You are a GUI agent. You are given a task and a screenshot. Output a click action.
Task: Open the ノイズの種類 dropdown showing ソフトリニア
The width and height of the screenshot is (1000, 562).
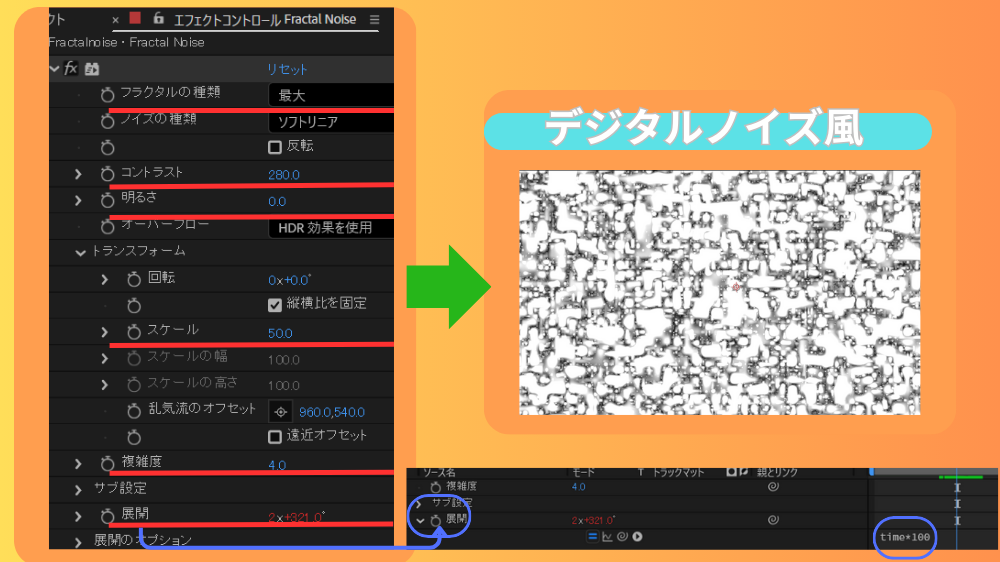click(x=330, y=122)
